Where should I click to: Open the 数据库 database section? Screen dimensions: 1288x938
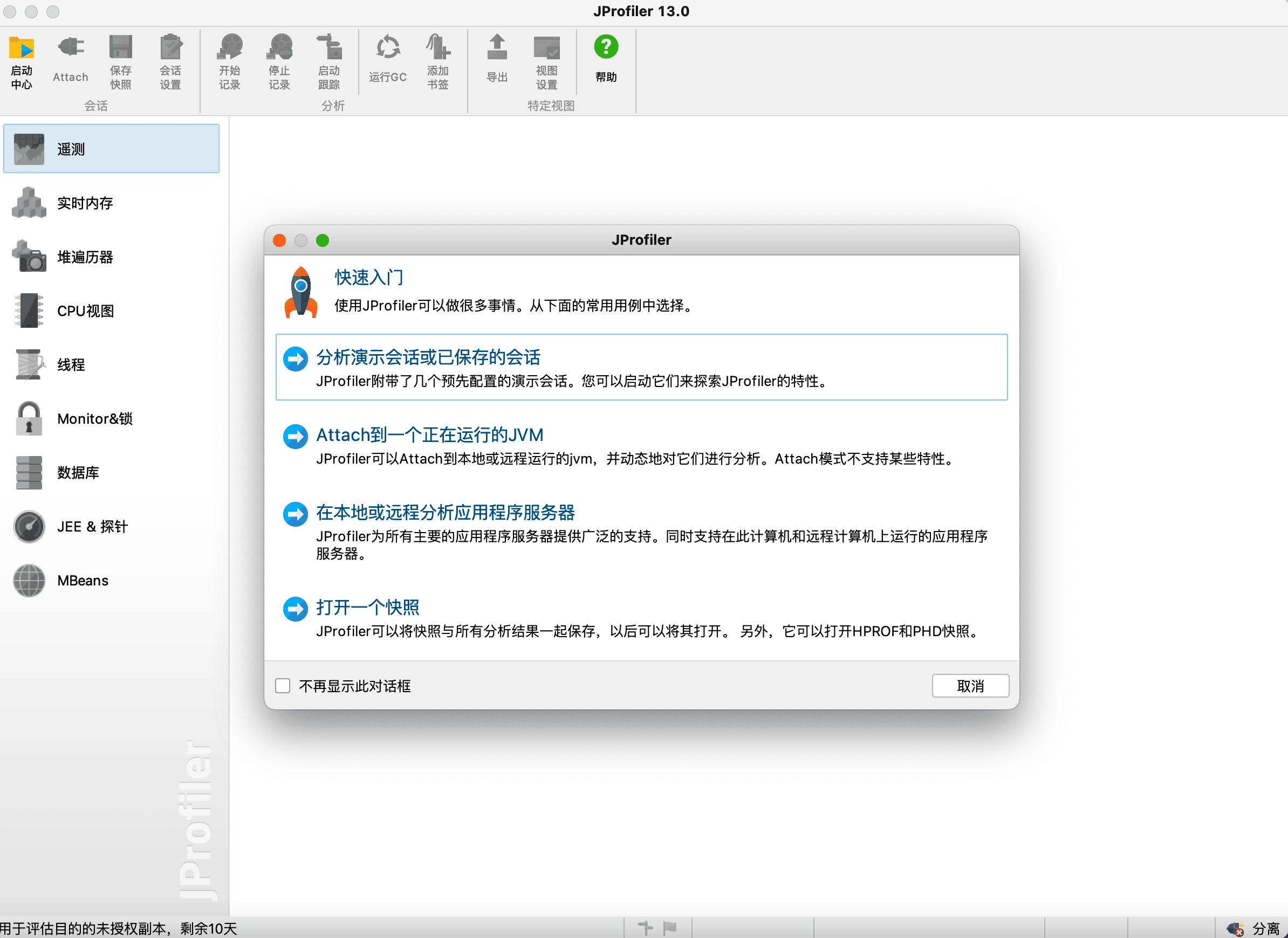click(x=78, y=472)
